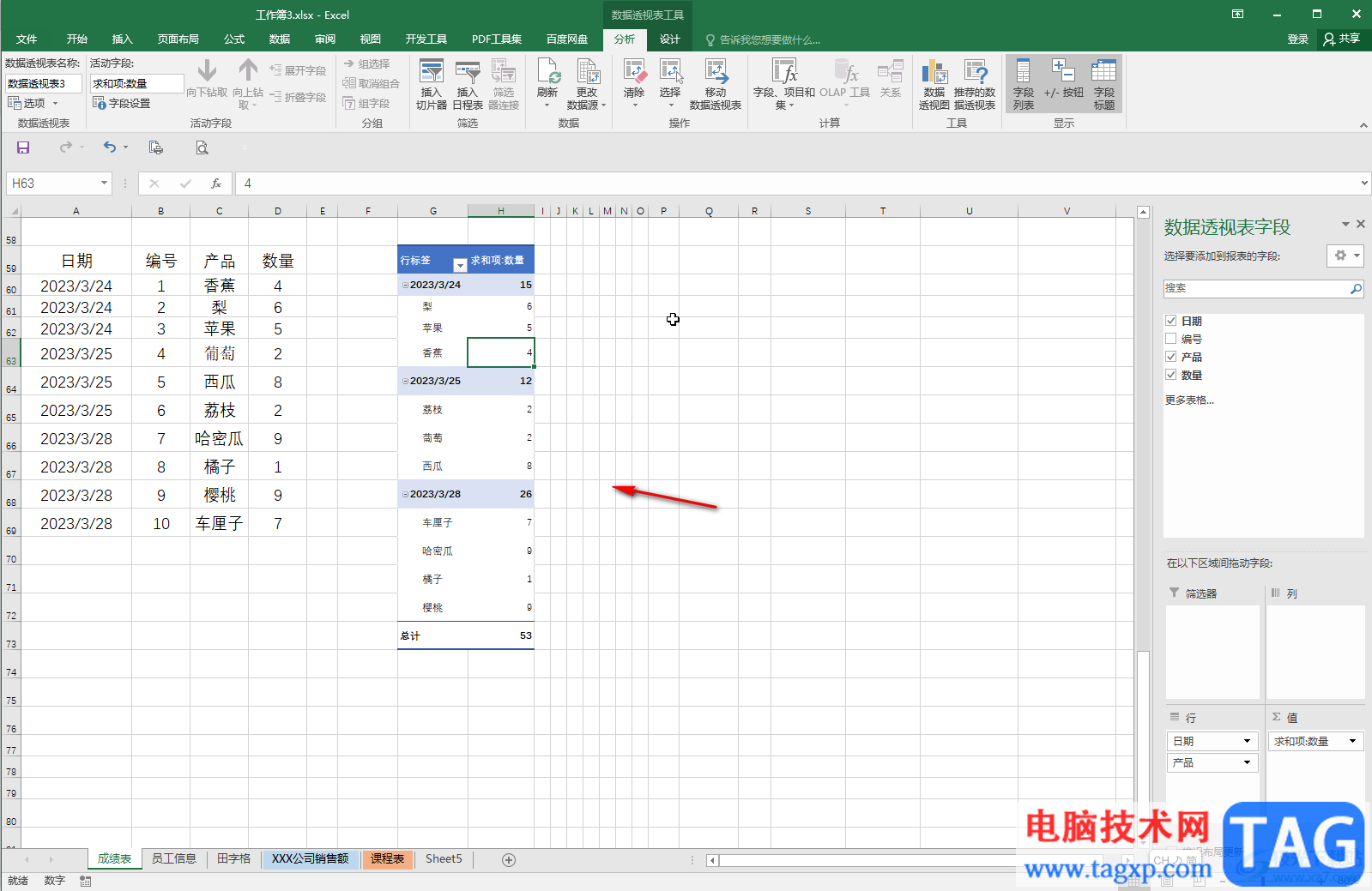Click the field search box
Screen dimensions: 1372x891
1256,289
